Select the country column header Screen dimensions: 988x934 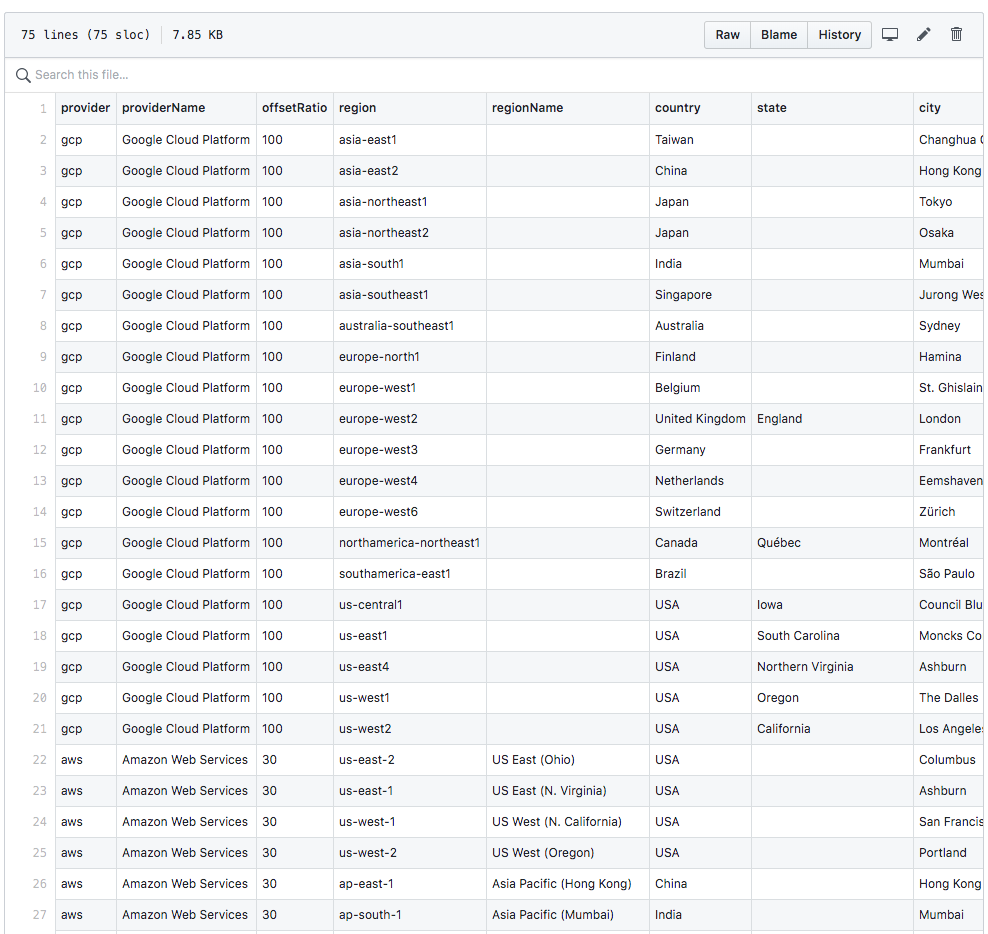click(700, 108)
